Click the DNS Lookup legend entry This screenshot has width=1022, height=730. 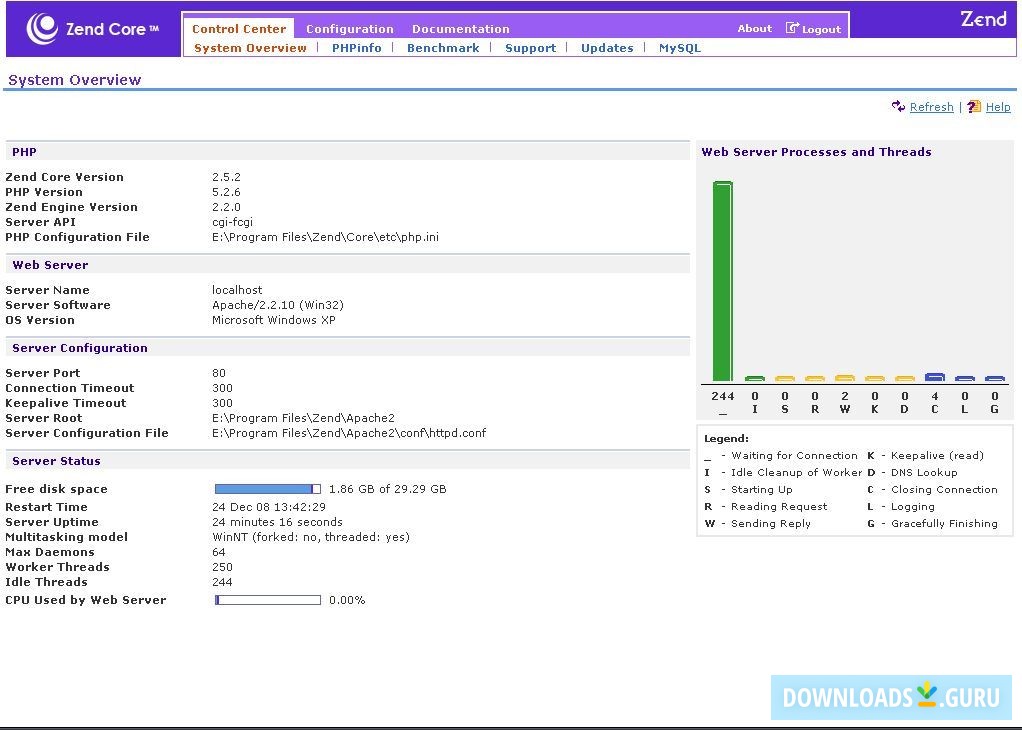point(912,473)
